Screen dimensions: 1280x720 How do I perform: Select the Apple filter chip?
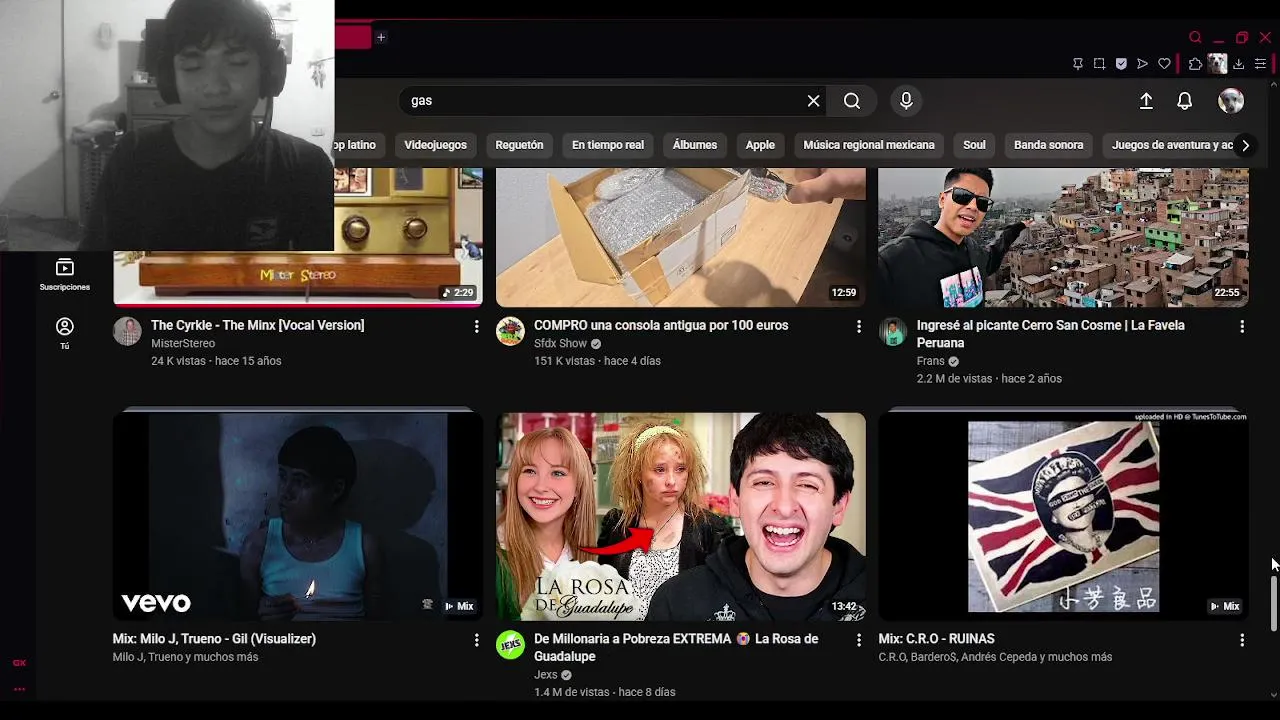760,145
